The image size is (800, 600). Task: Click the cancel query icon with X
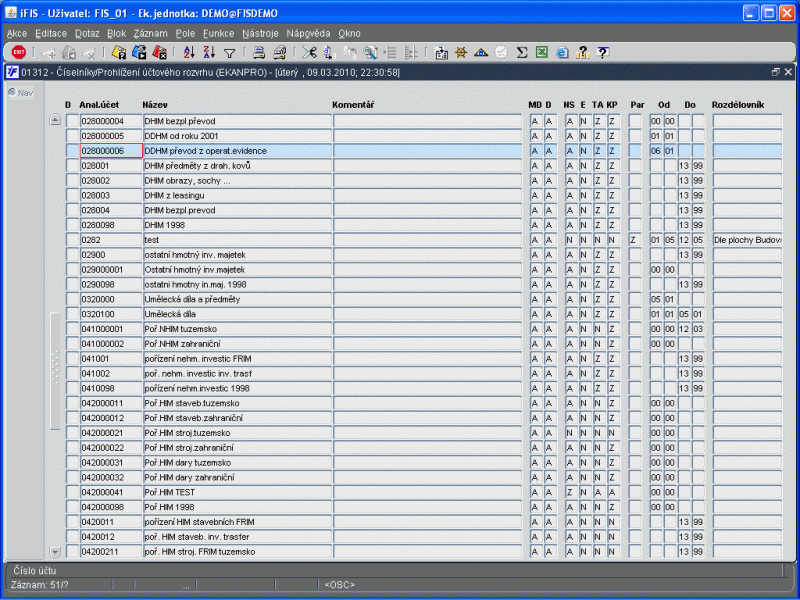pos(160,52)
